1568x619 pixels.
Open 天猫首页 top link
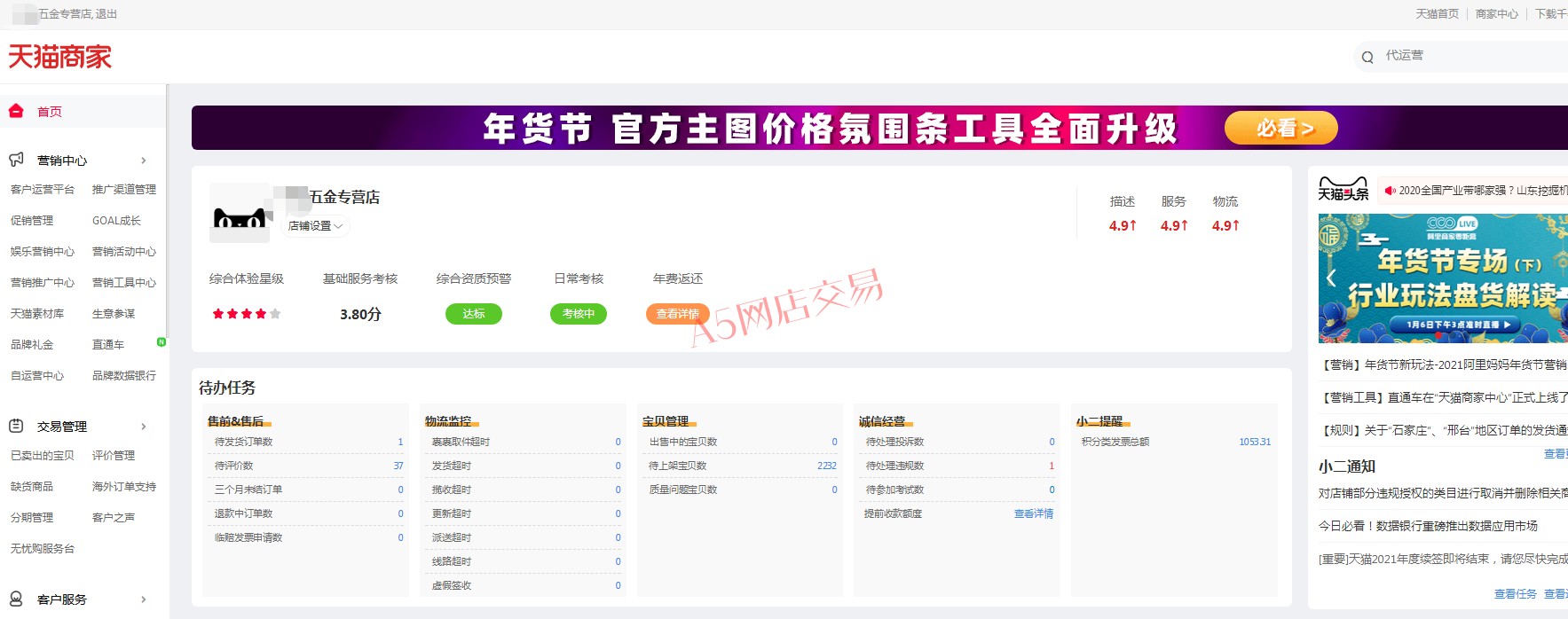[1437, 14]
